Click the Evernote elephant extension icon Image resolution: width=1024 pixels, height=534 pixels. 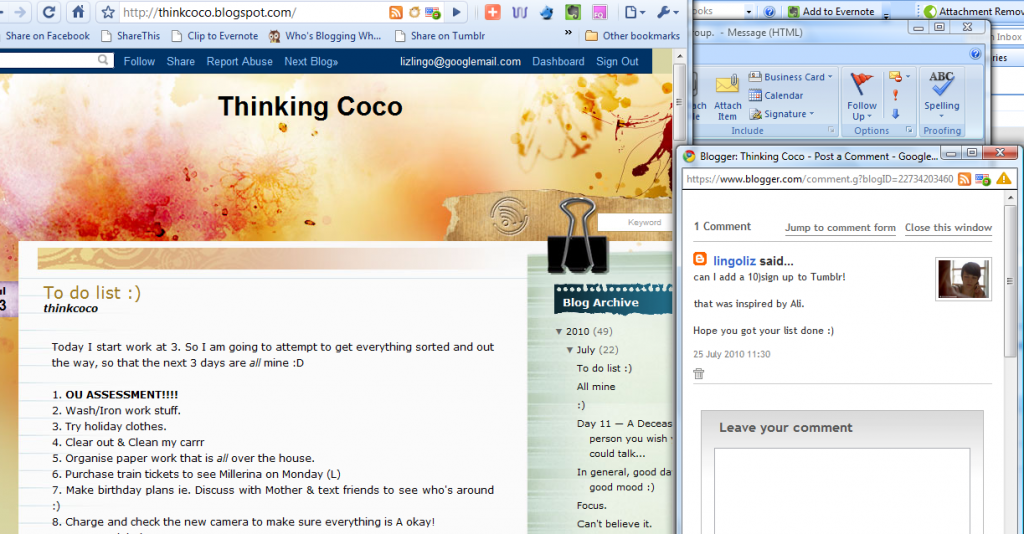click(571, 13)
